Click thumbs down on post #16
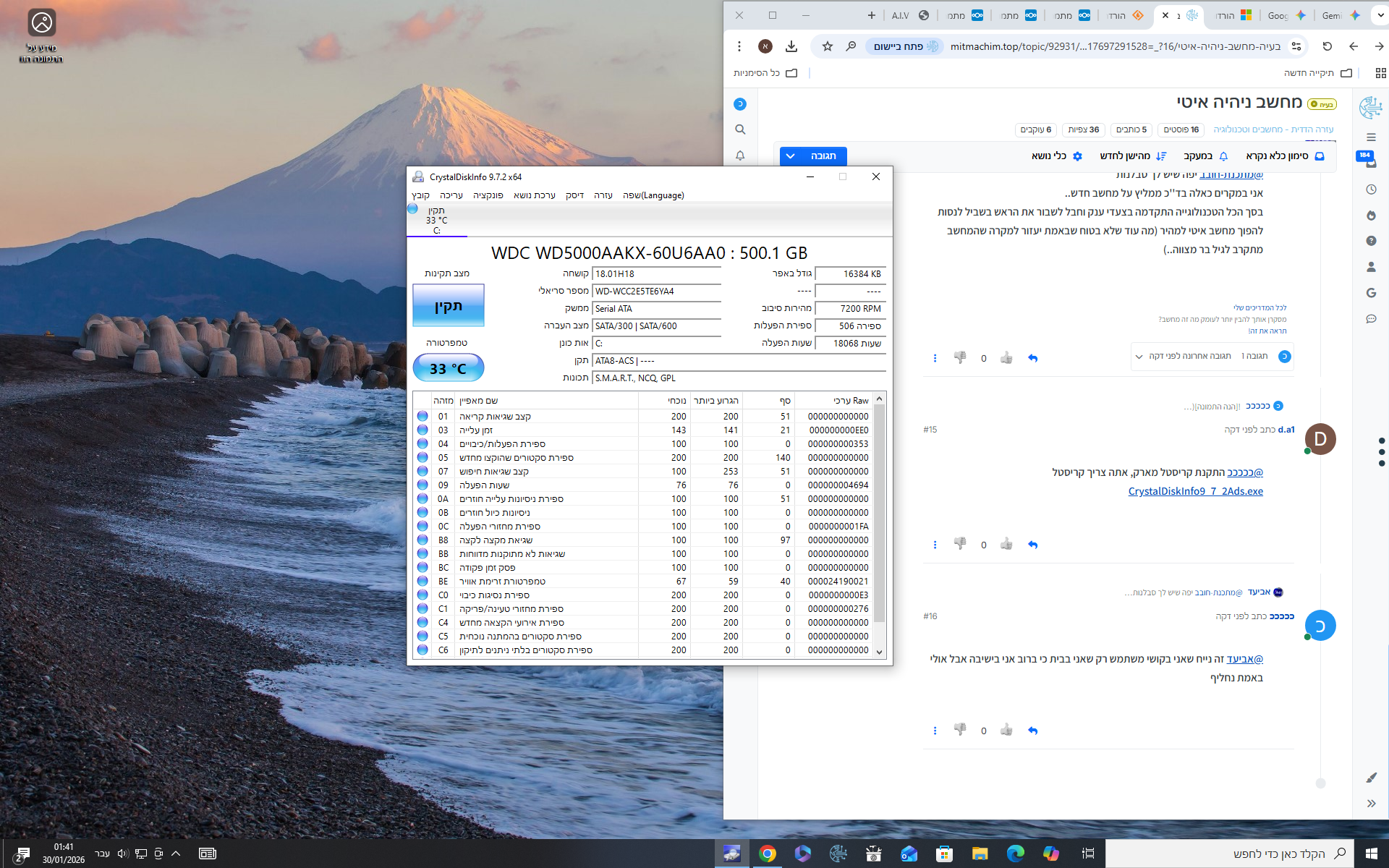 [x=960, y=730]
